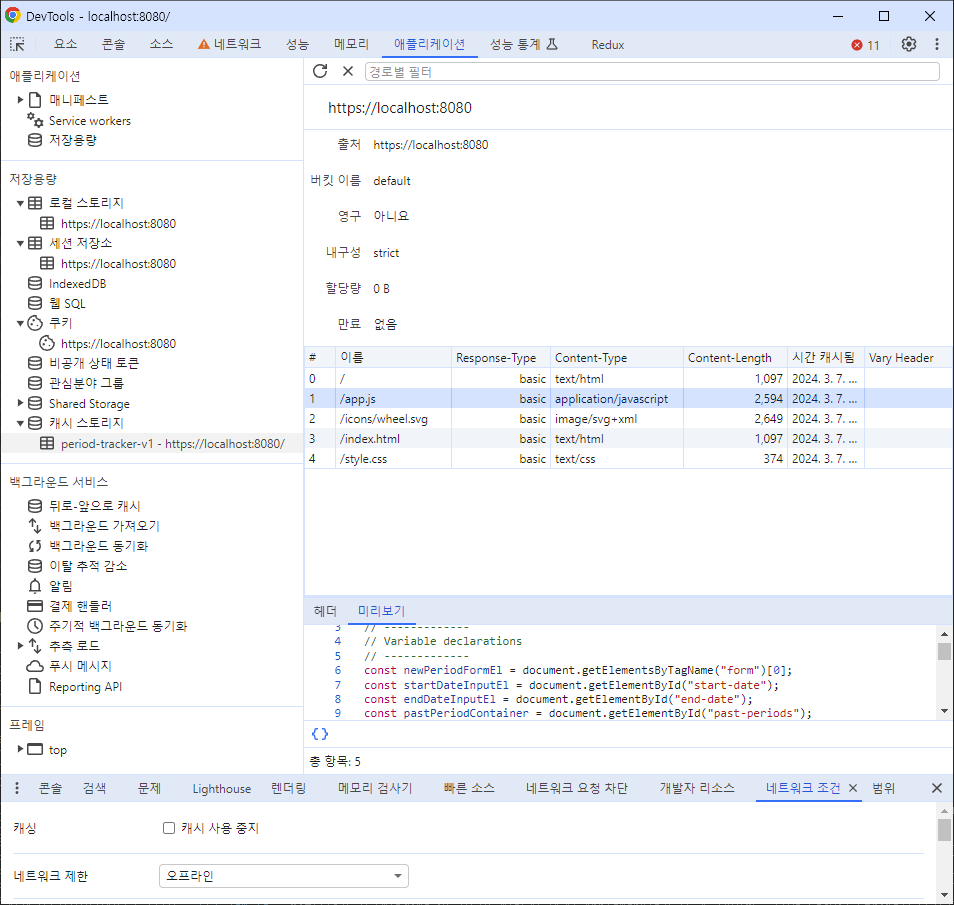Open the bottom drawer three-dot menu
This screenshot has height=905, width=954.
17,788
